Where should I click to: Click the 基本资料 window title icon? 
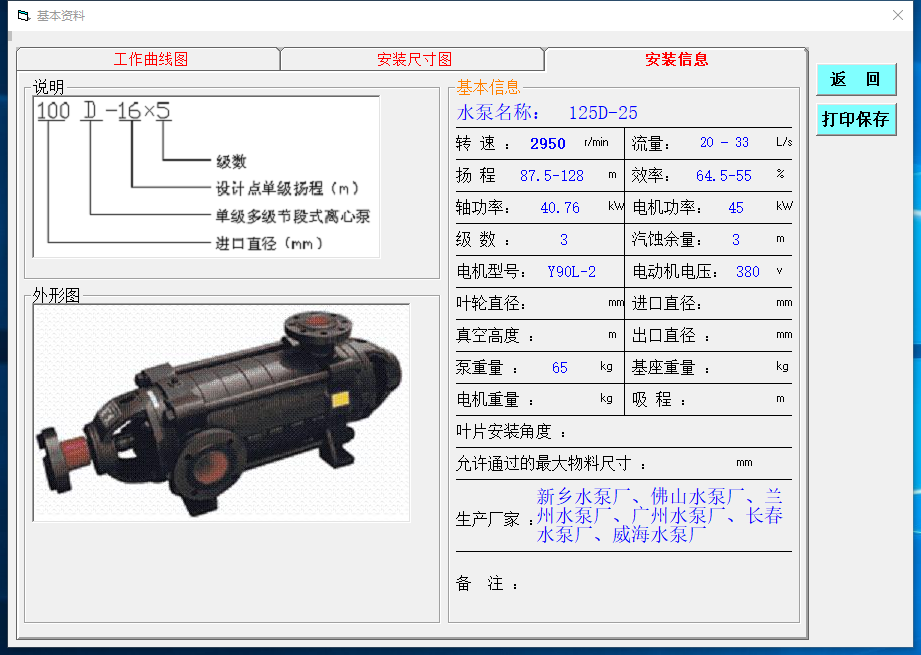click(x=23, y=16)
